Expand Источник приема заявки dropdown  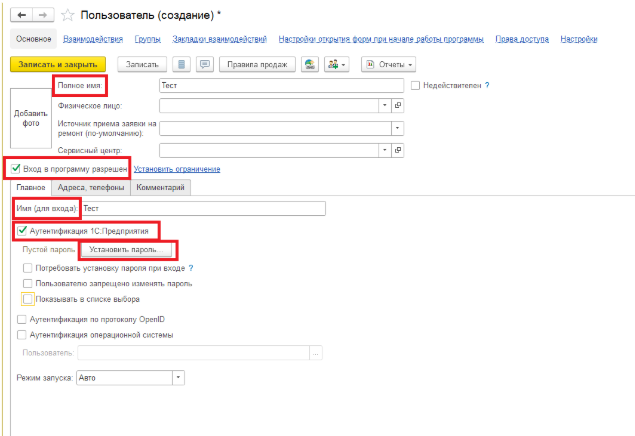(397, 128)
